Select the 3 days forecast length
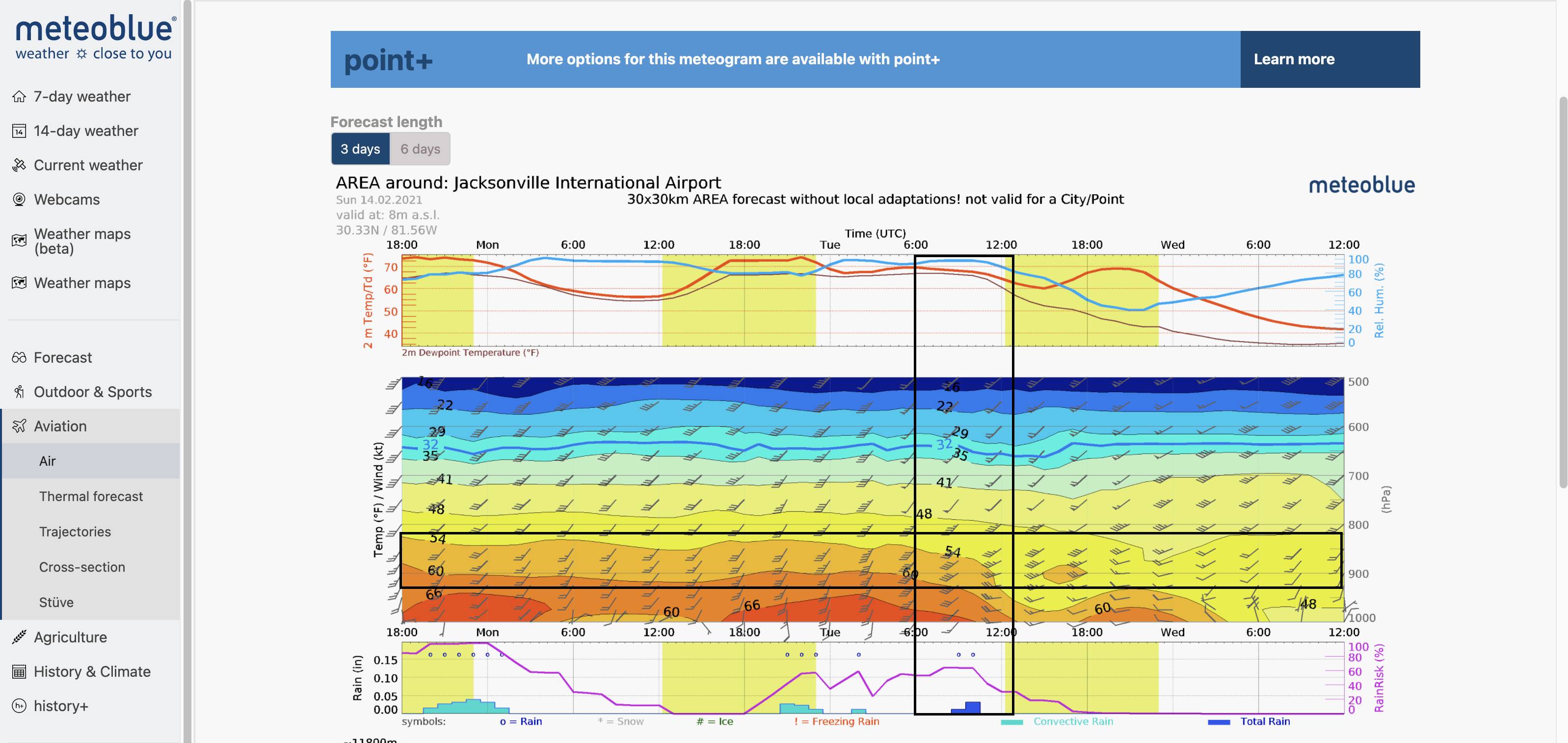The width and height of the screenshot is (1568, 743). click(x=360, y=149)
